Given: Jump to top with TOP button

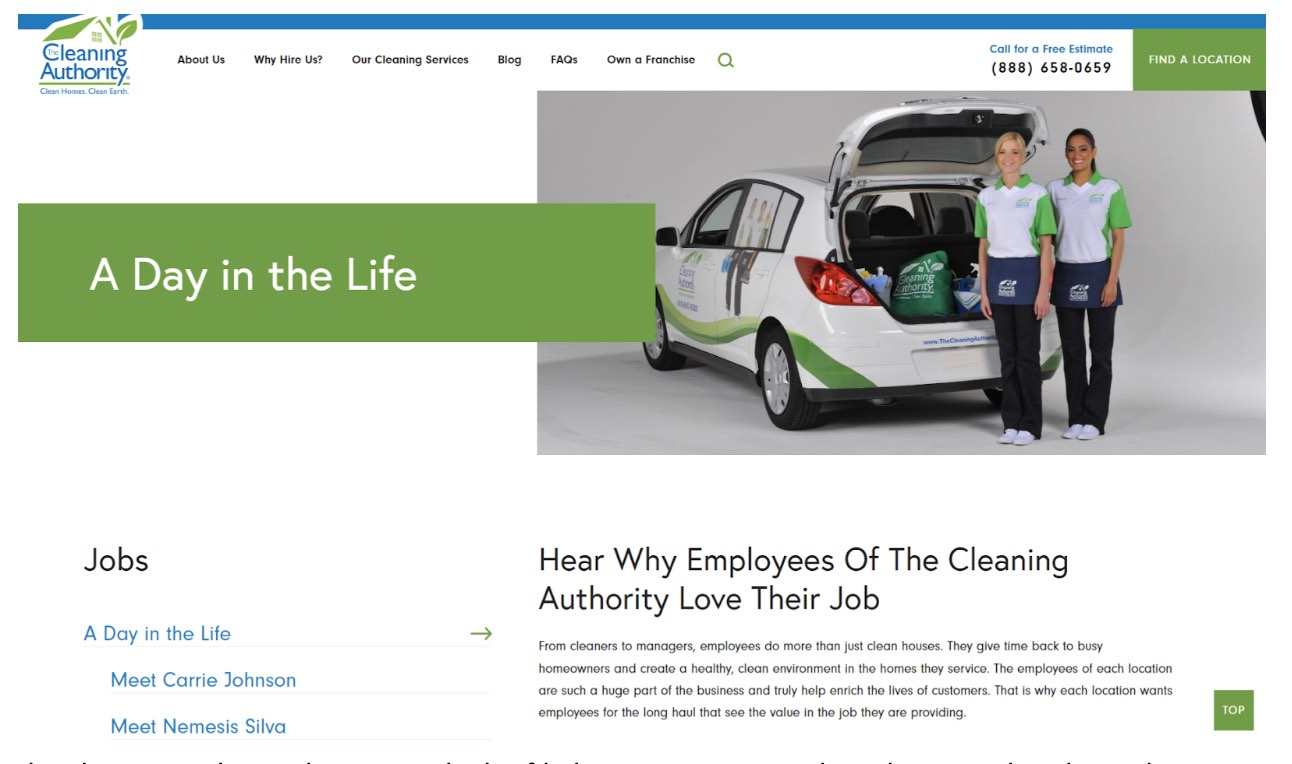Looking at the screenshot, I should click(x=1233, y=710).
